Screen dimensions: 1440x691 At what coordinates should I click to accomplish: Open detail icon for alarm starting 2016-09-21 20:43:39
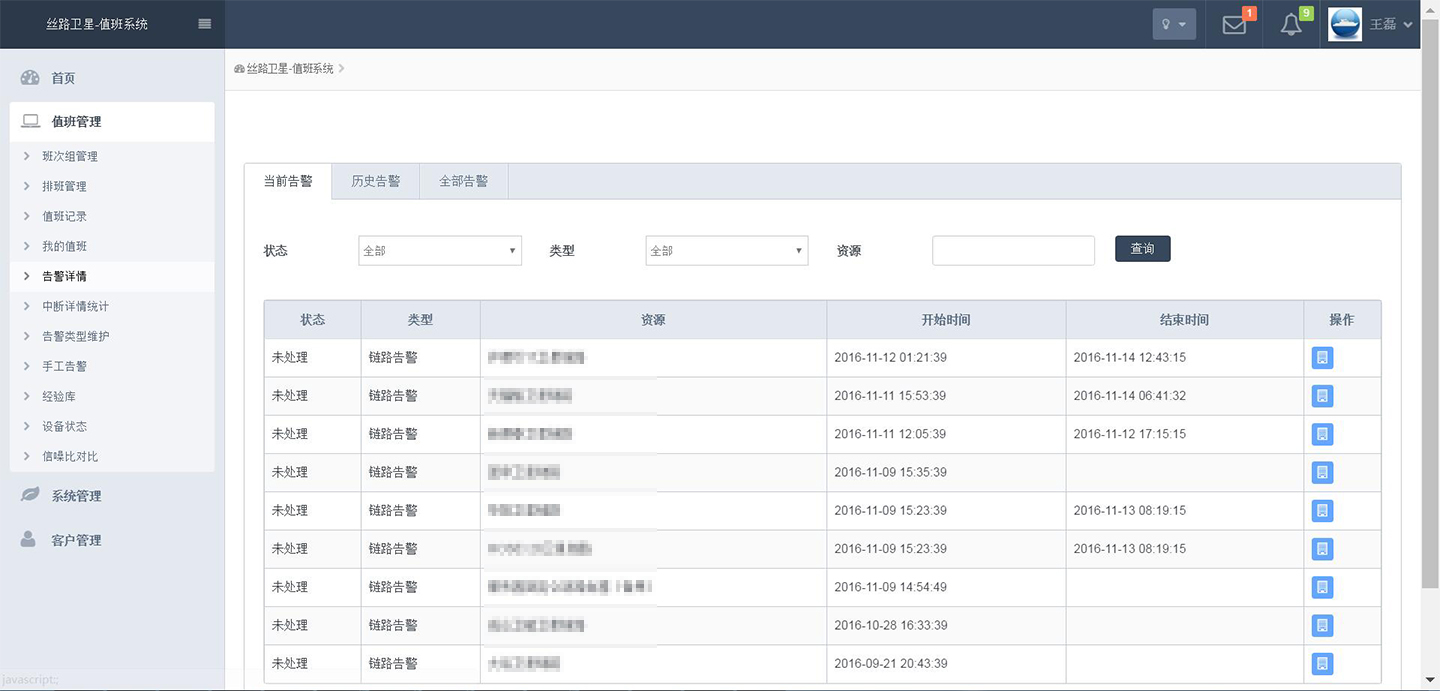[1322, 663]
